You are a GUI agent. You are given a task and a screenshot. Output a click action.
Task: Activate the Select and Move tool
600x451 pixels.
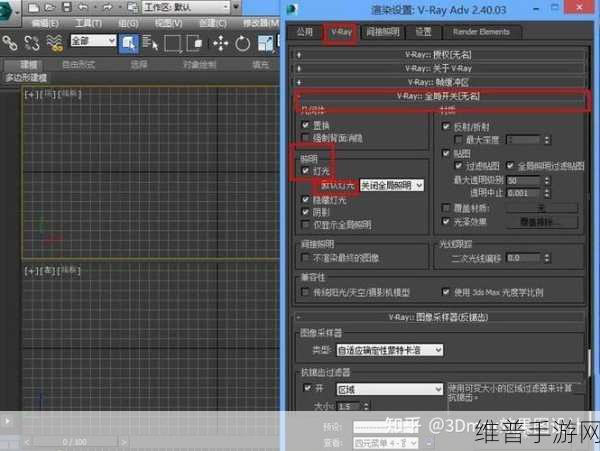221,43
